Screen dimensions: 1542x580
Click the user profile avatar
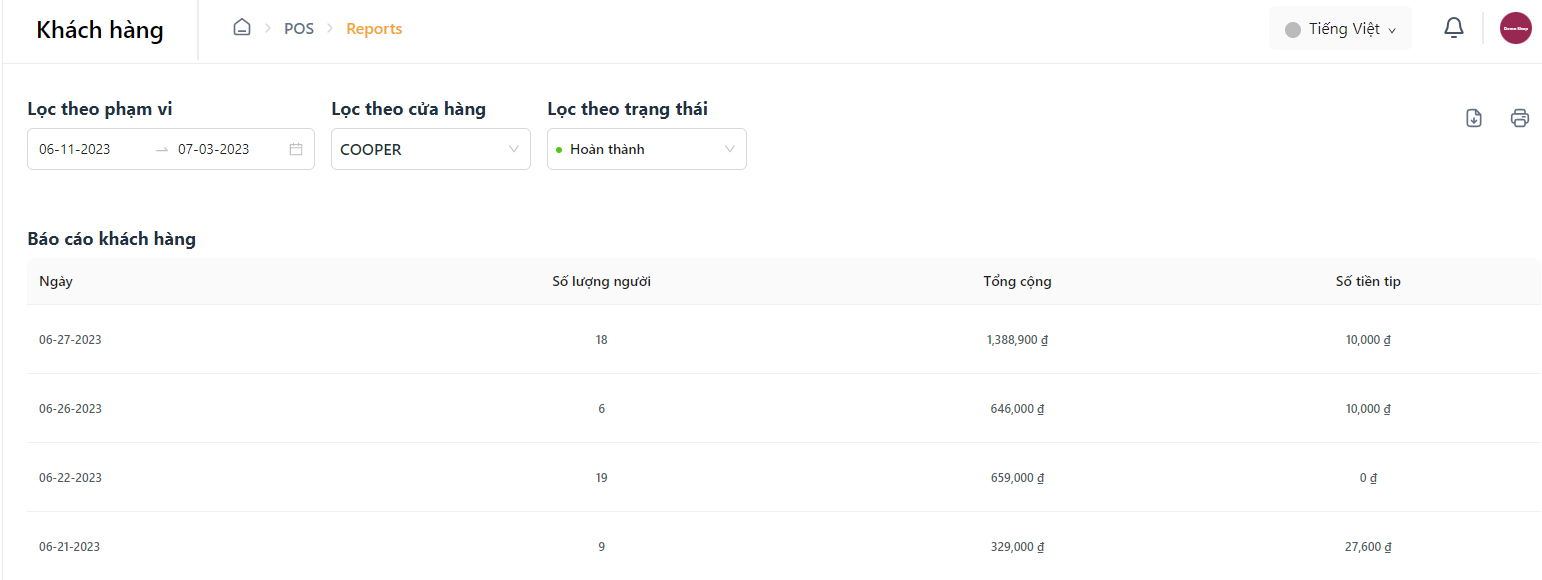(x=1516, y=28)
